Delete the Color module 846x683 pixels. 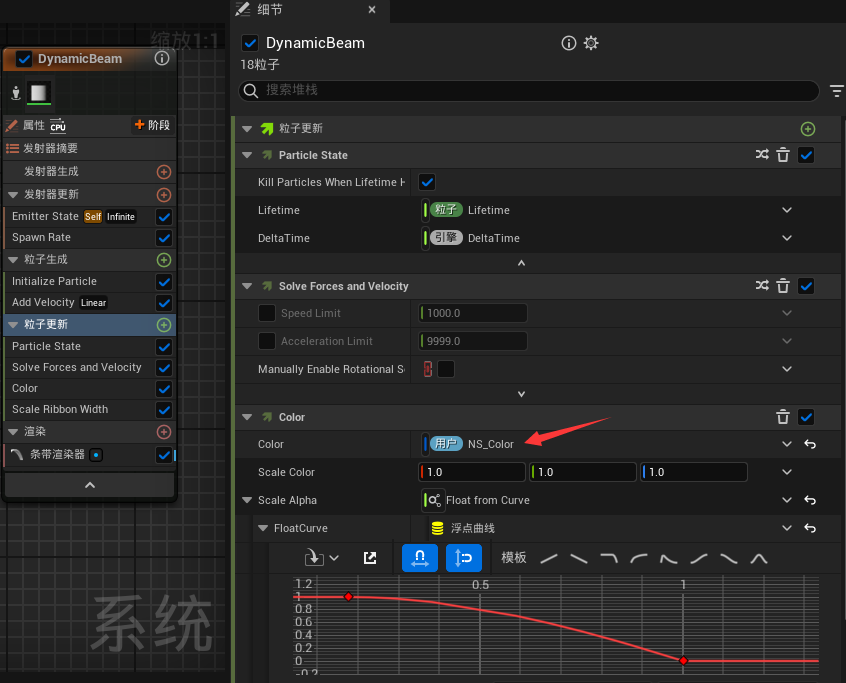pos(783,417)
